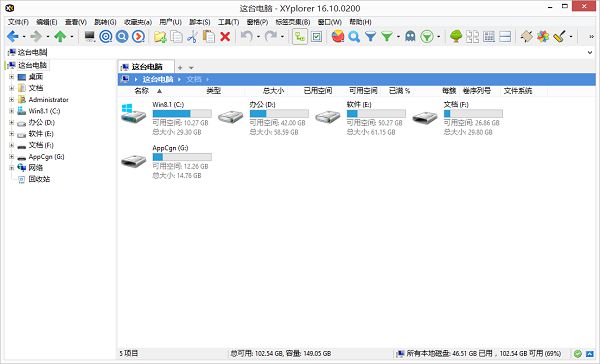Expand the Administrator tree node
The width and height of the screenshot is (600, 364).
pos(11,100)
